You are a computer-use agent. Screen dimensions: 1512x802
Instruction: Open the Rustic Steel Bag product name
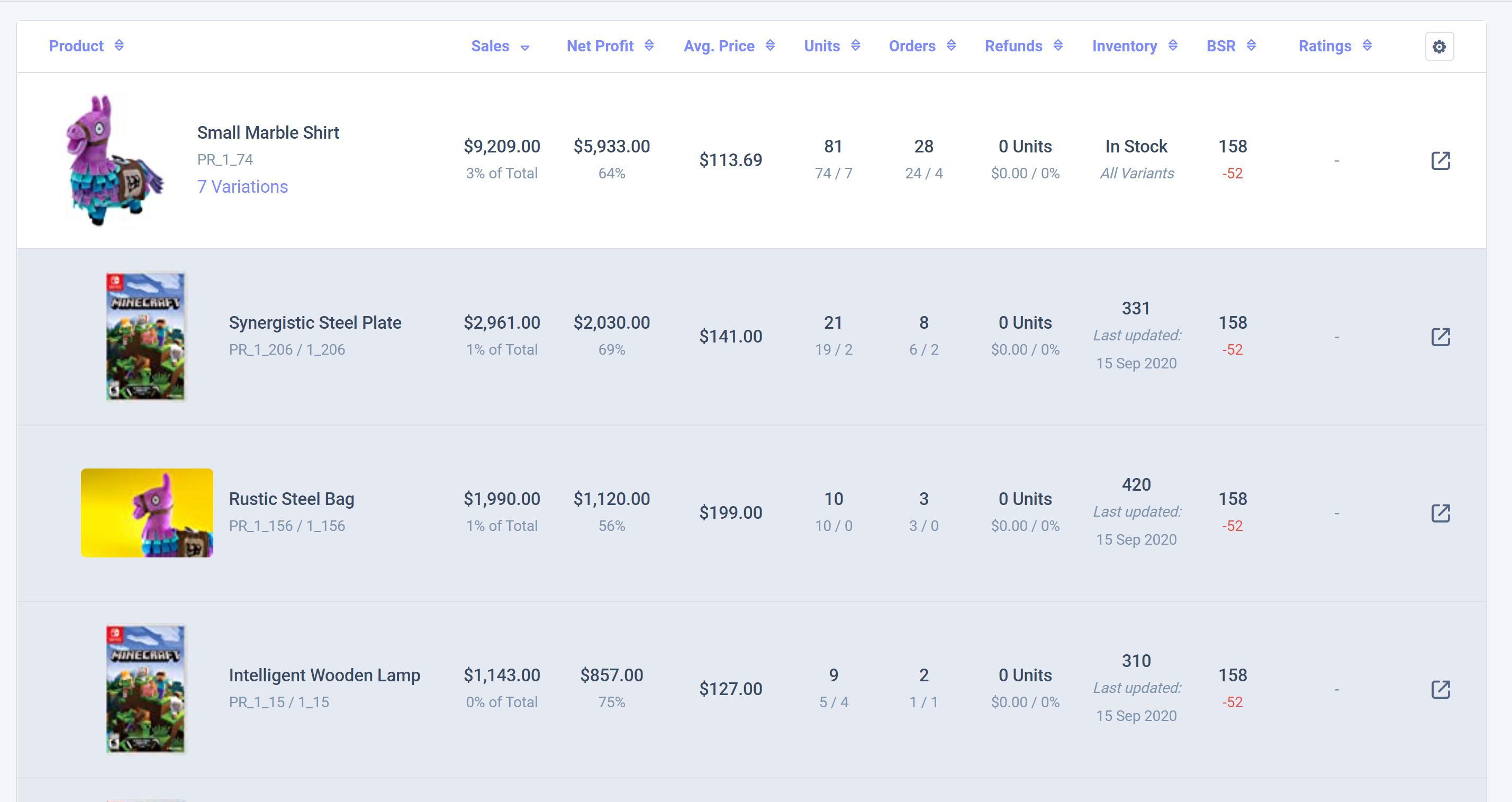pos(291,499)
